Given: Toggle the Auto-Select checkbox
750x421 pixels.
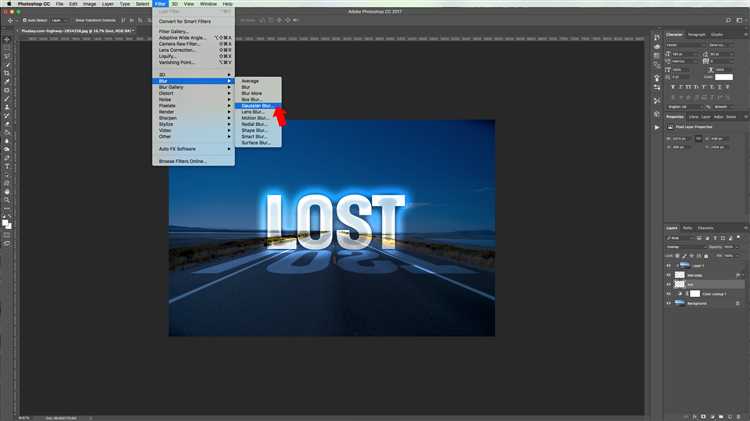Looking at the screenshot, I should [x=25, y=20].
